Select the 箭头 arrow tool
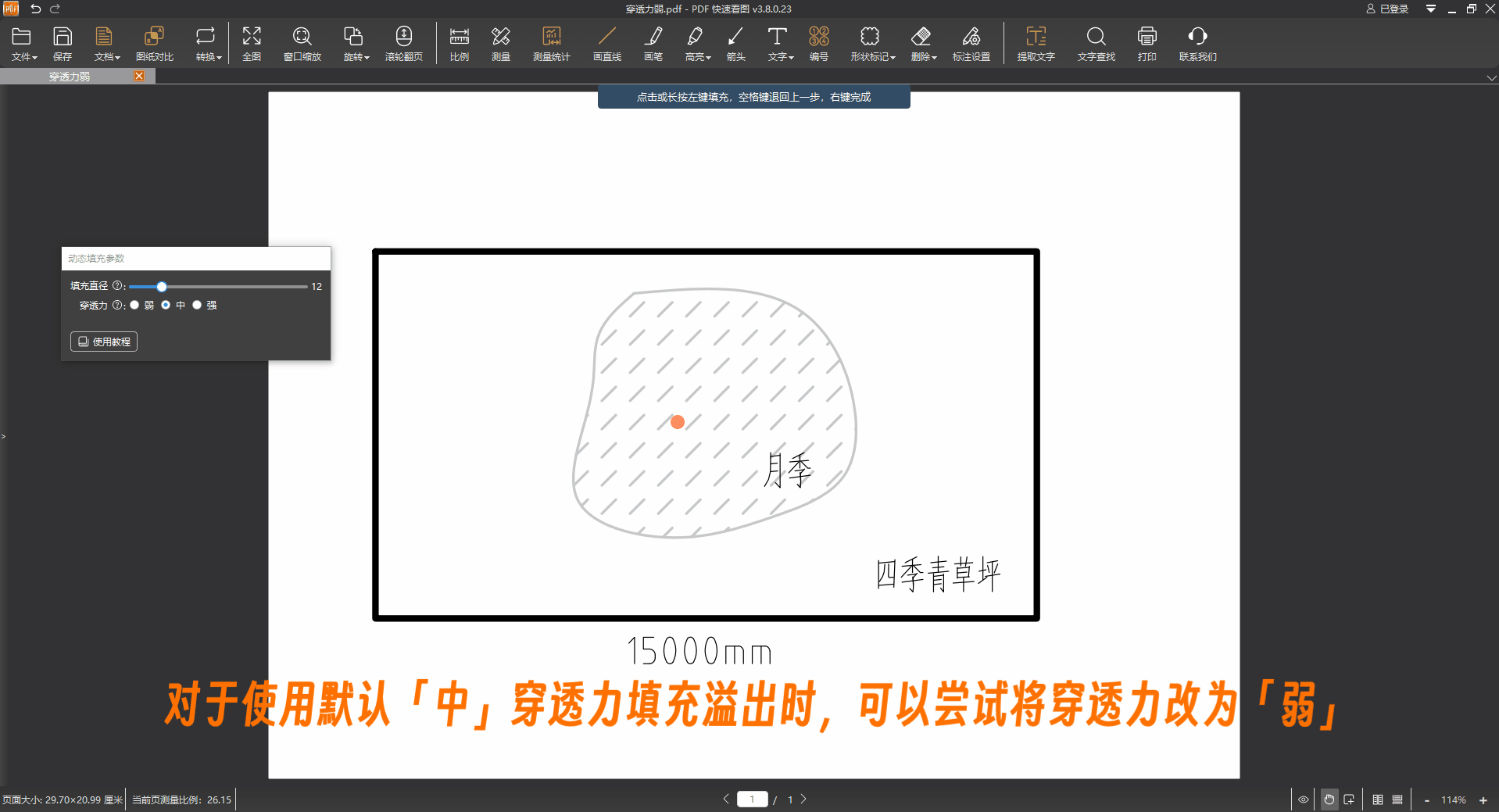The width and height of the screenshot is (1499, 812). coord(736,44)
